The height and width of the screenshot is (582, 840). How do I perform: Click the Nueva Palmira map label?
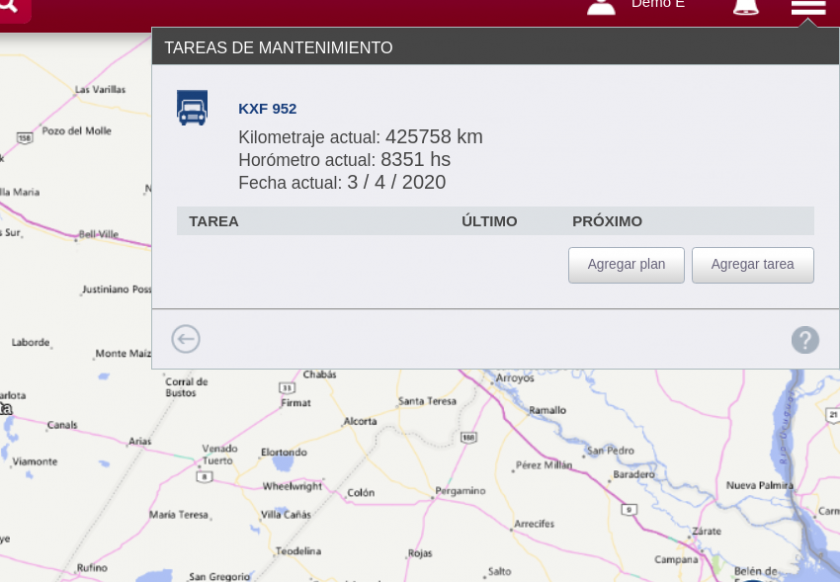point(760,485)
